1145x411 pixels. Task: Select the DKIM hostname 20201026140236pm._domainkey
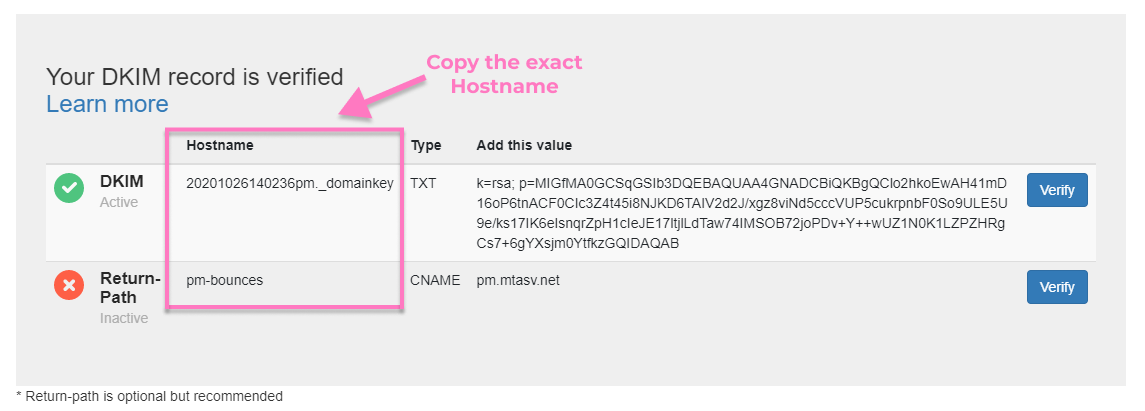[x=290, y=183]
